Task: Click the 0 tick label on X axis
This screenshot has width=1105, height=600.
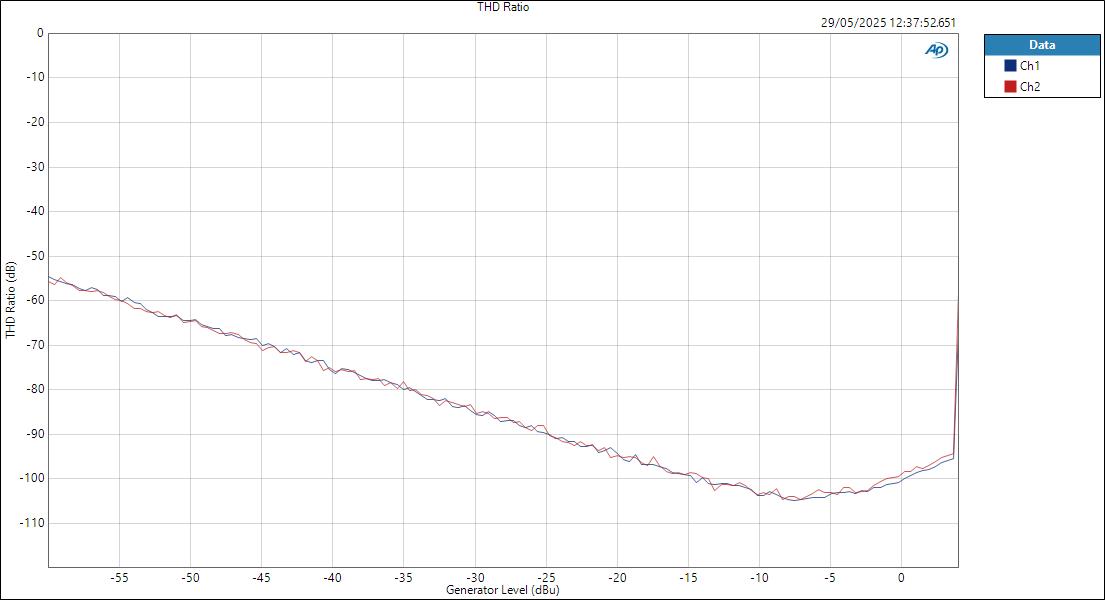Action: 901,578
